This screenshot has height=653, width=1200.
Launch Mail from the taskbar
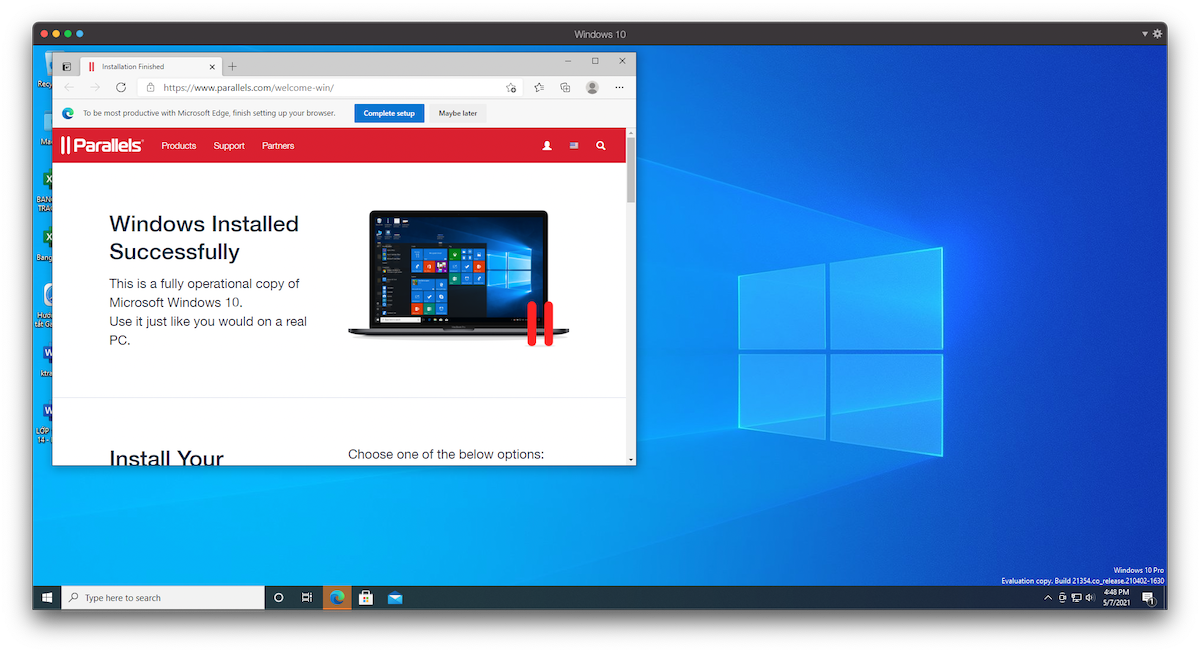[394, 597]
